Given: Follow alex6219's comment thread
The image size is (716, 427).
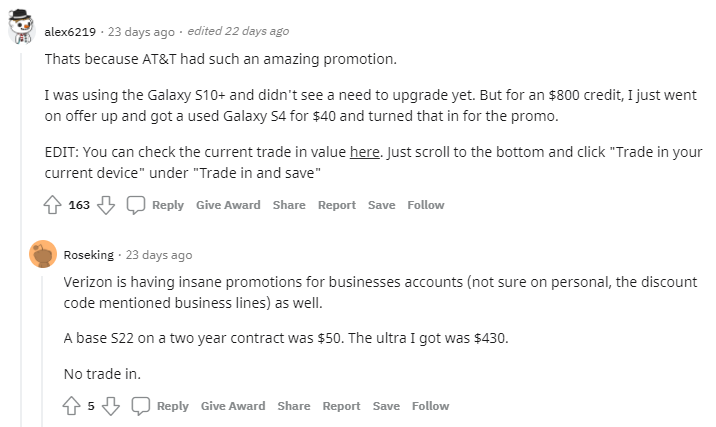Looking at the screenshot, I should (425, 205).
